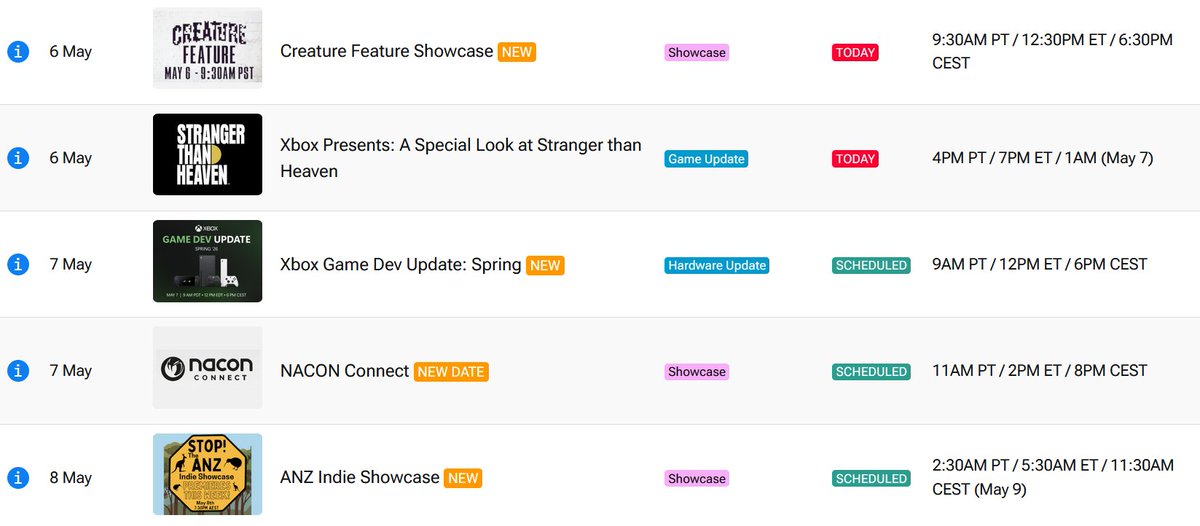Click the 7 May date in the Xbox Game Dev row
The height and width of the screenshot is (526, 1200).
[70, 265]
